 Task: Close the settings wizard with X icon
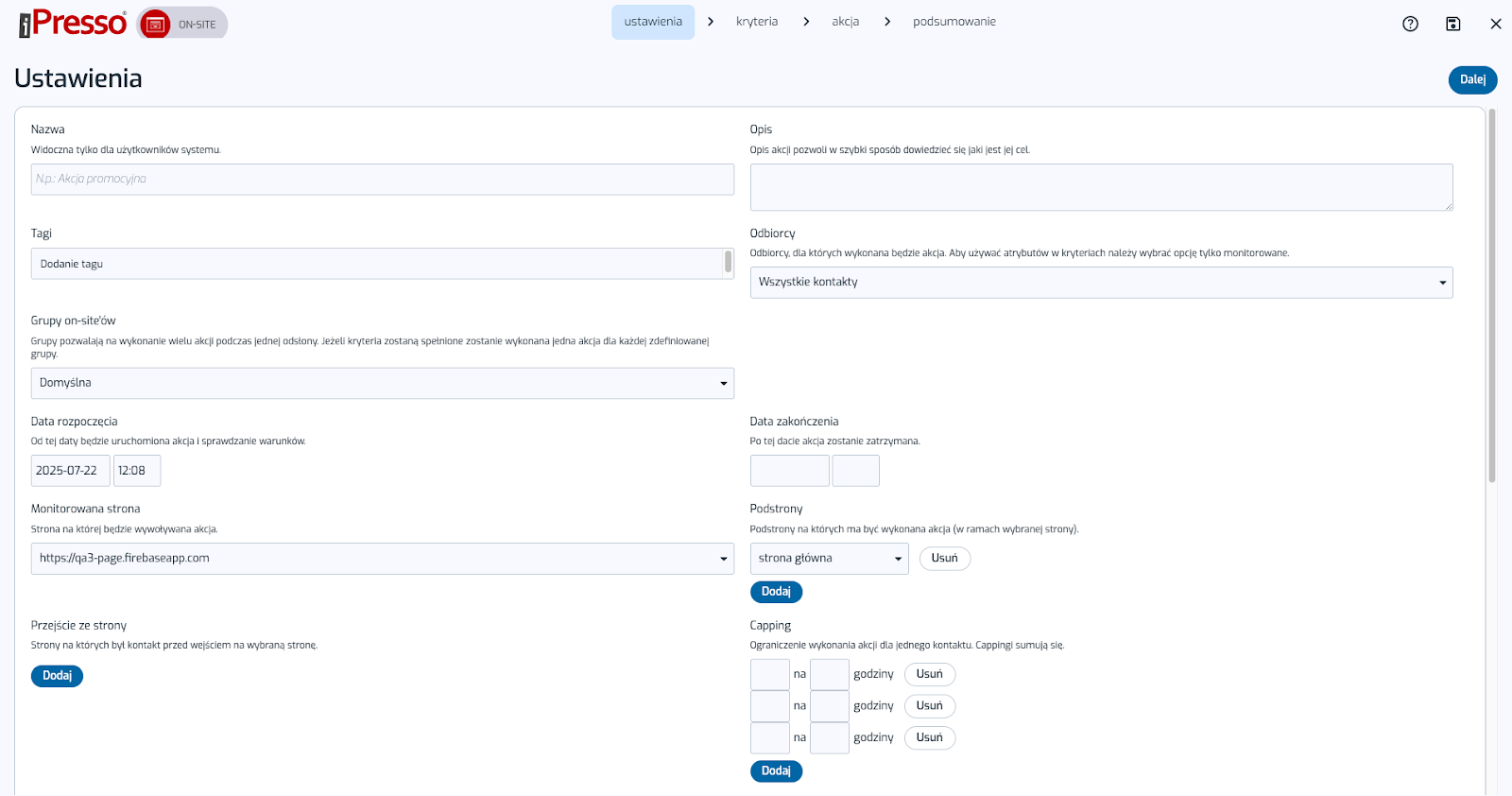(x=1496, y=24)
